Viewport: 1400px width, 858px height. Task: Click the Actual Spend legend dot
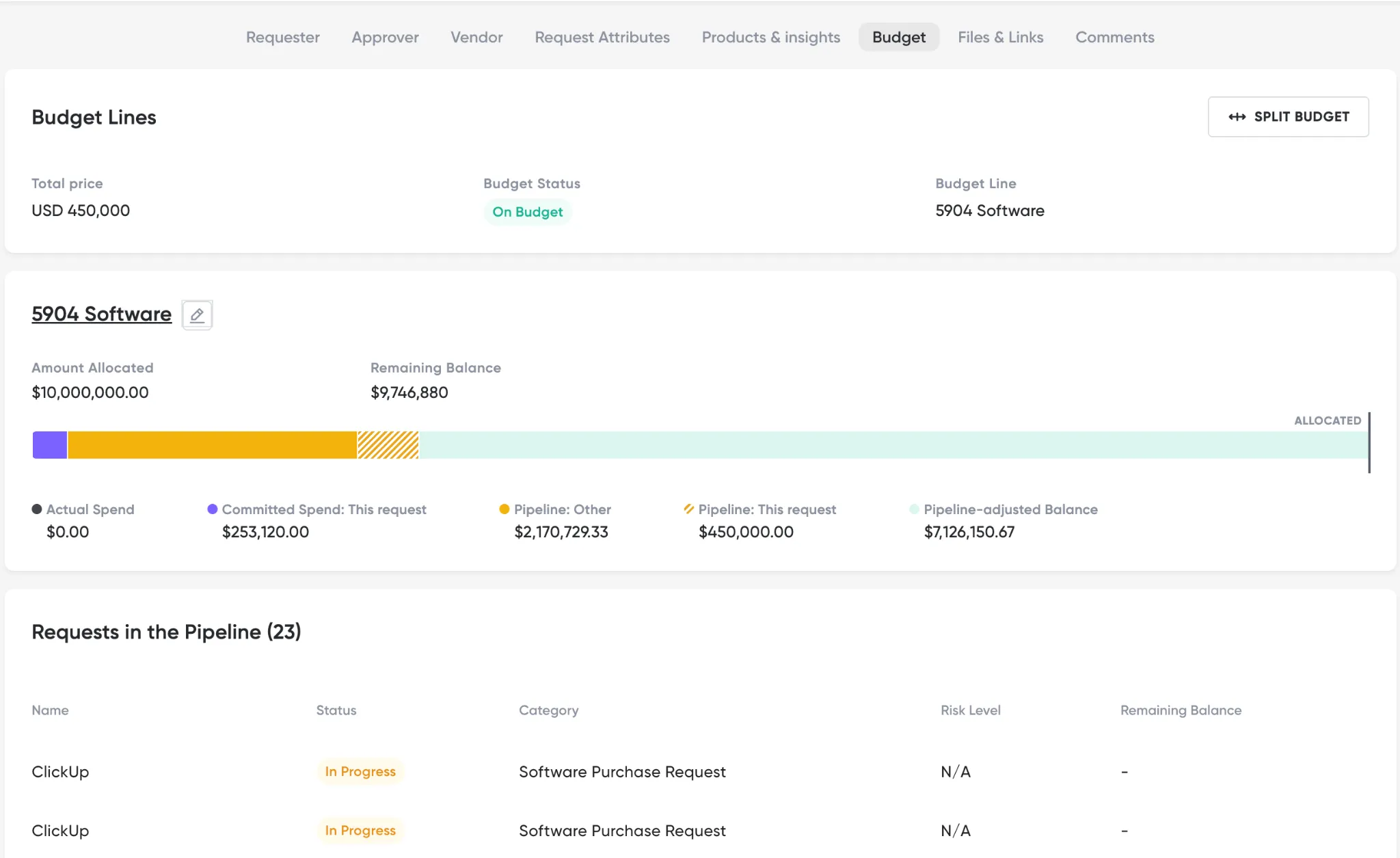(37, 509)
